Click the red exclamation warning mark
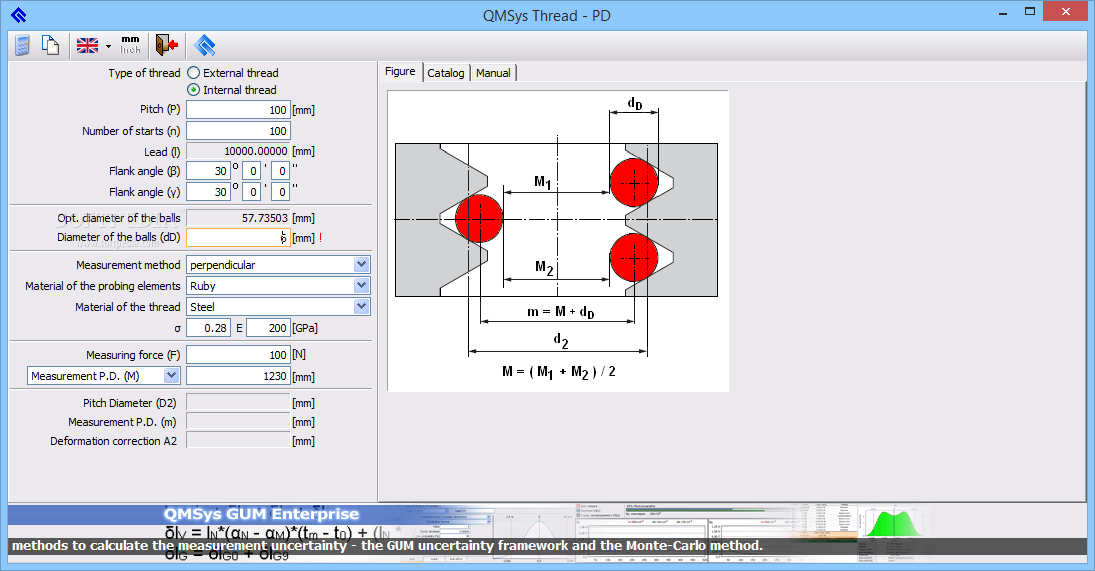 321,238
